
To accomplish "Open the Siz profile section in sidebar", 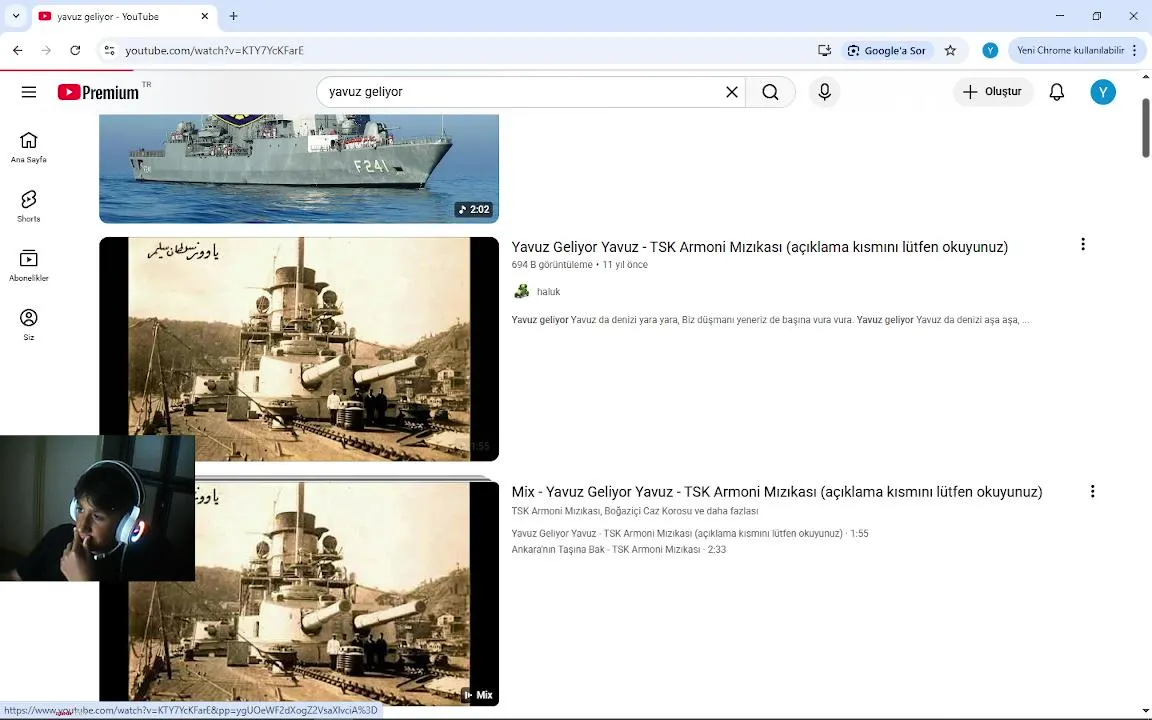I will [x=29, y=325].
